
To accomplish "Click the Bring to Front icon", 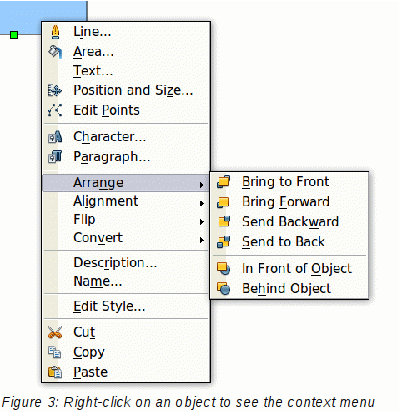I will [x=223, y=182].
